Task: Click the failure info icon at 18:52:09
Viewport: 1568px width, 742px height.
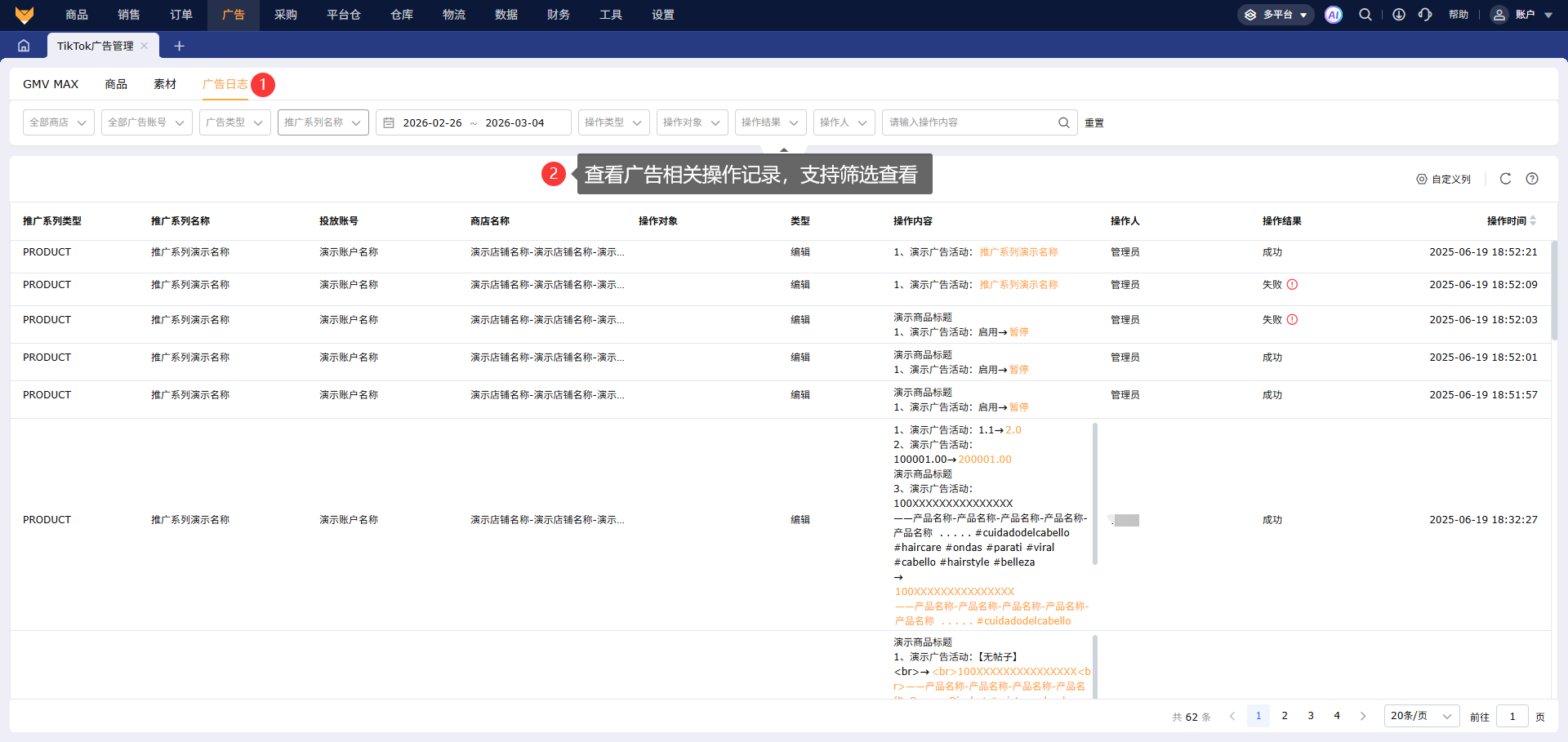Action: pos(1292,285)
